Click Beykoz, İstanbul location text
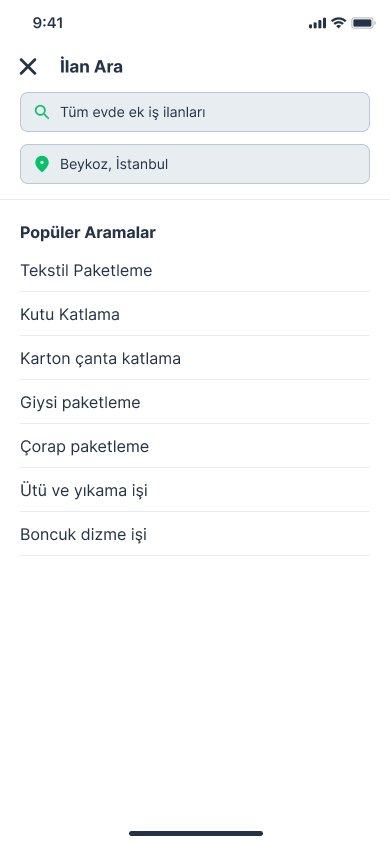The image size is (390, 844). 114,164
